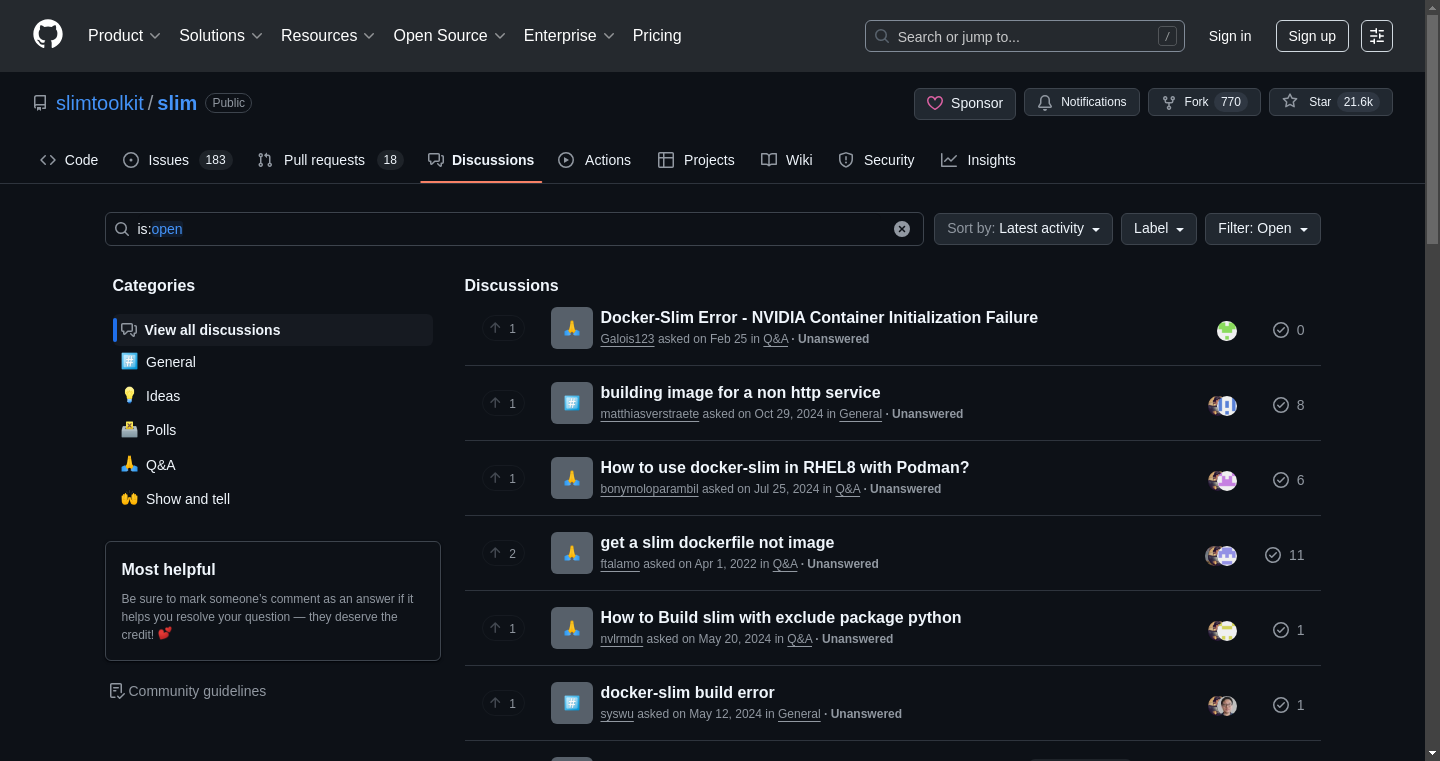Switch to the Actions tab
Screen dimensions: 1440x761
point(595,160)
